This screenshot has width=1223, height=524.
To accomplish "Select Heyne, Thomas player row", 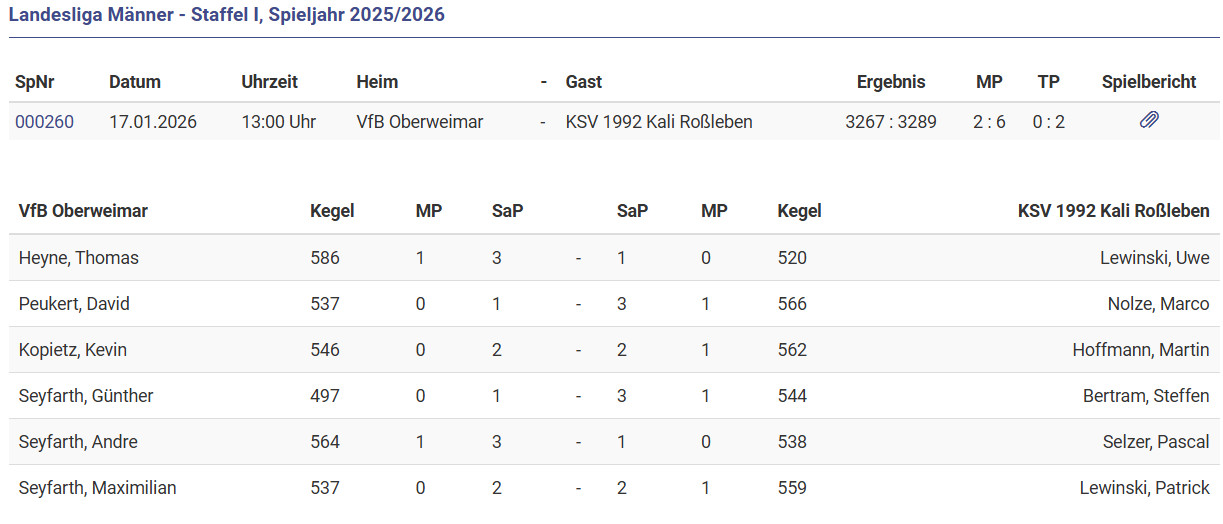I will 79,258.
